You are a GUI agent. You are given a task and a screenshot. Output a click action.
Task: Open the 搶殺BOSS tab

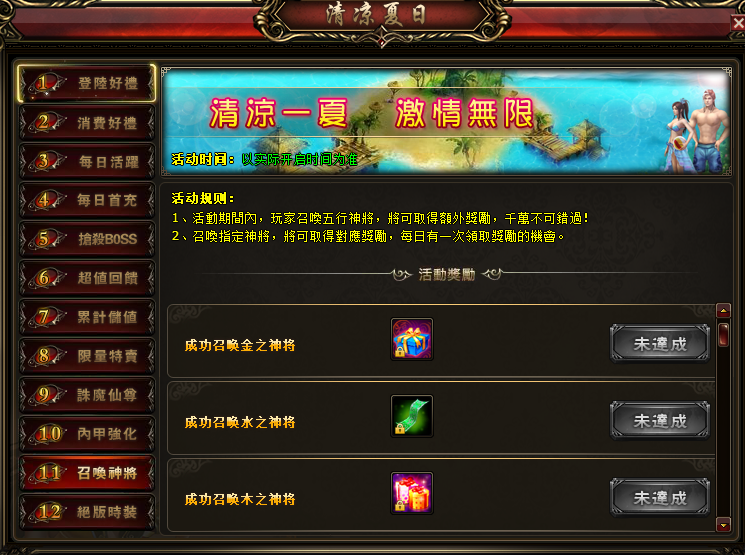click(x=87, y=239)
